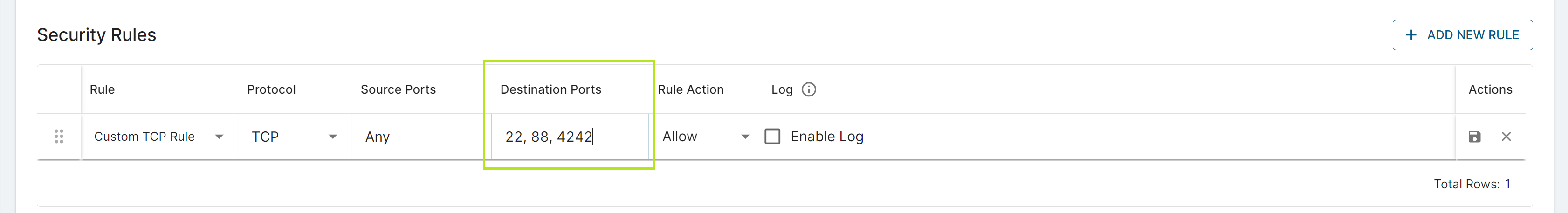1568x213 pixels.
Task: Click the save rule floppy disk icon
Action: [1474, 136]
